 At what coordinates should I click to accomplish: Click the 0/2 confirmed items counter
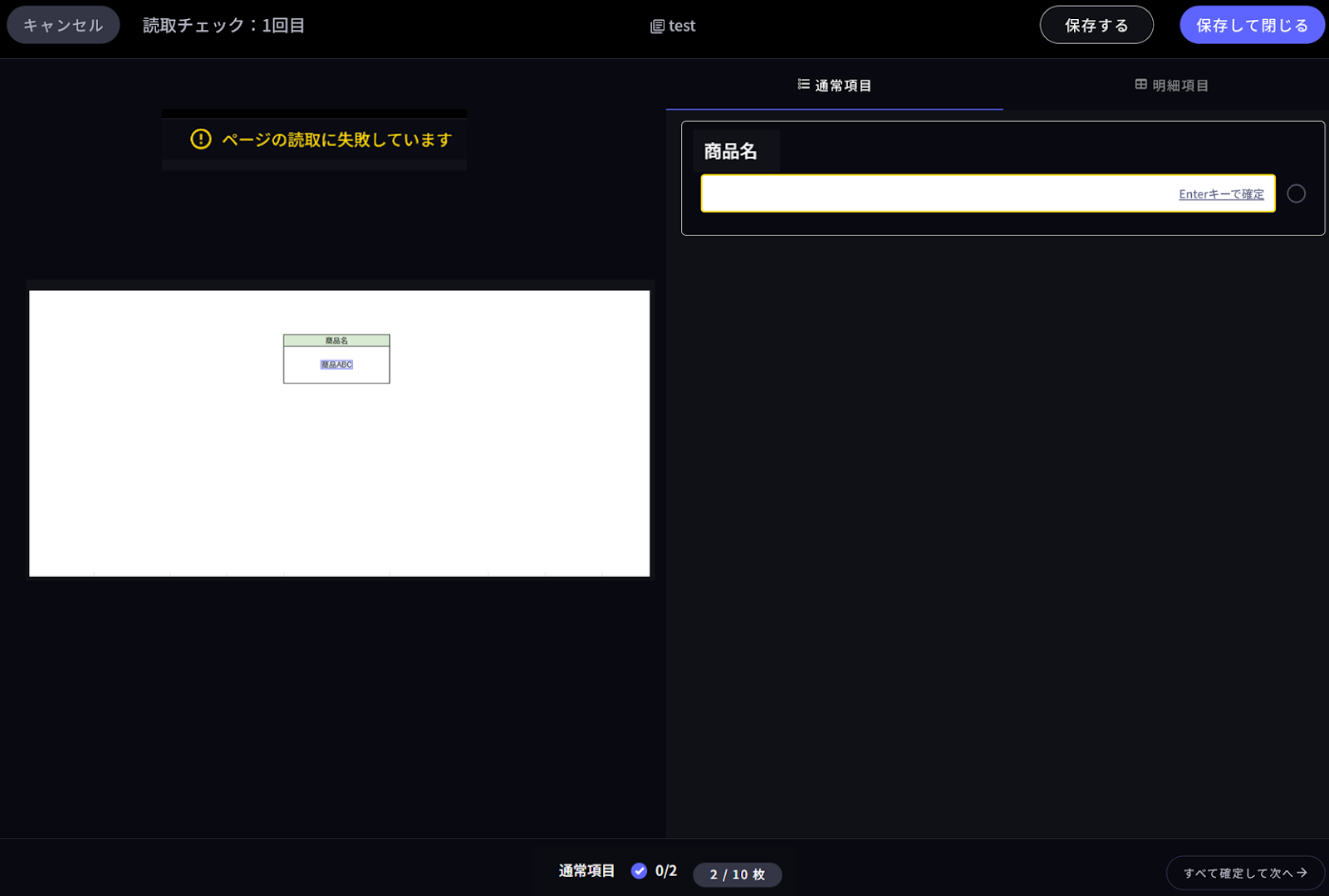click(665, 871)
